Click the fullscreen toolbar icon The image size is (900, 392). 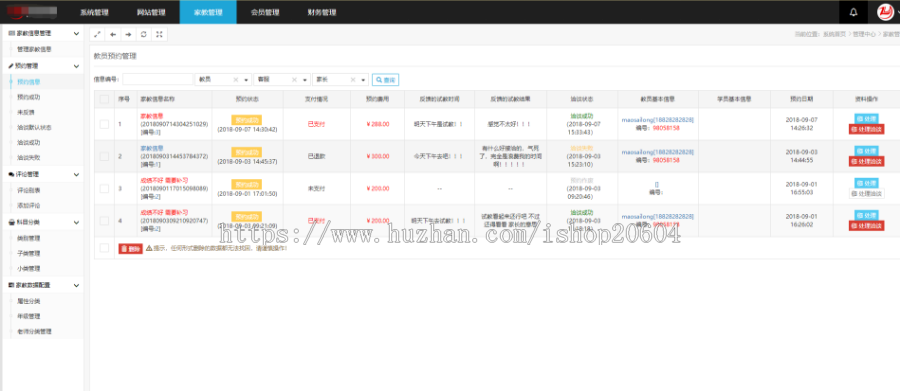point(160,34)
